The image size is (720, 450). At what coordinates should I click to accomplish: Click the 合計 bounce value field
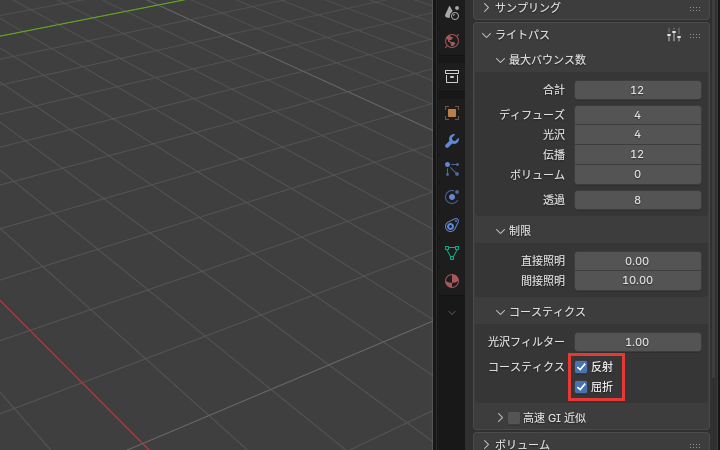[x=638, y=90]
